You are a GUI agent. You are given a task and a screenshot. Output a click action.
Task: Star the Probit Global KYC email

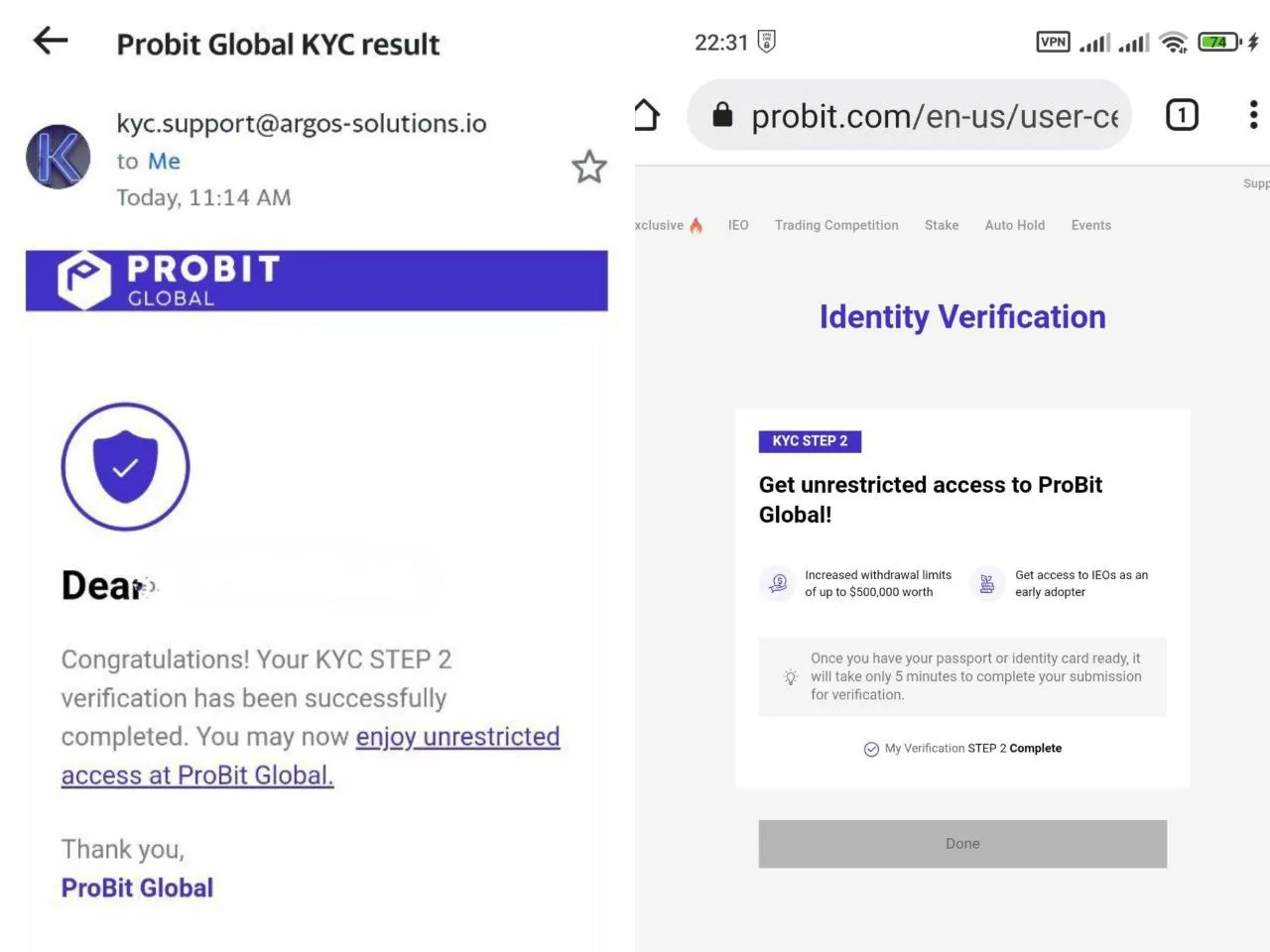[x=589, y=167]
